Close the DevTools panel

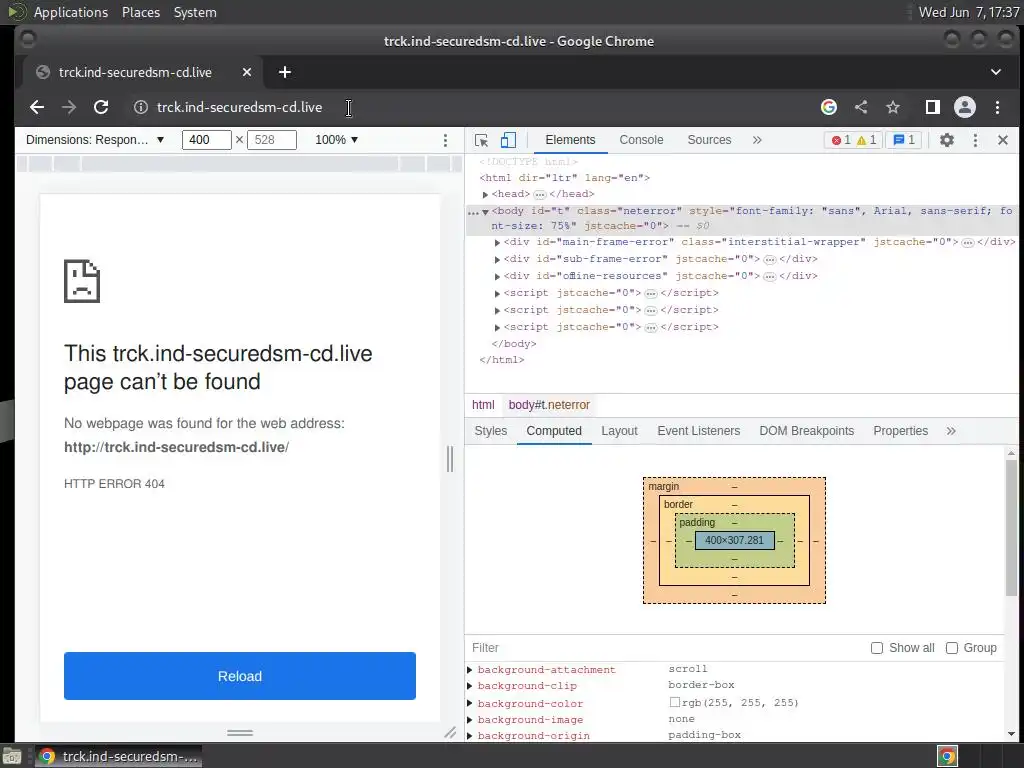(1003, 140)
